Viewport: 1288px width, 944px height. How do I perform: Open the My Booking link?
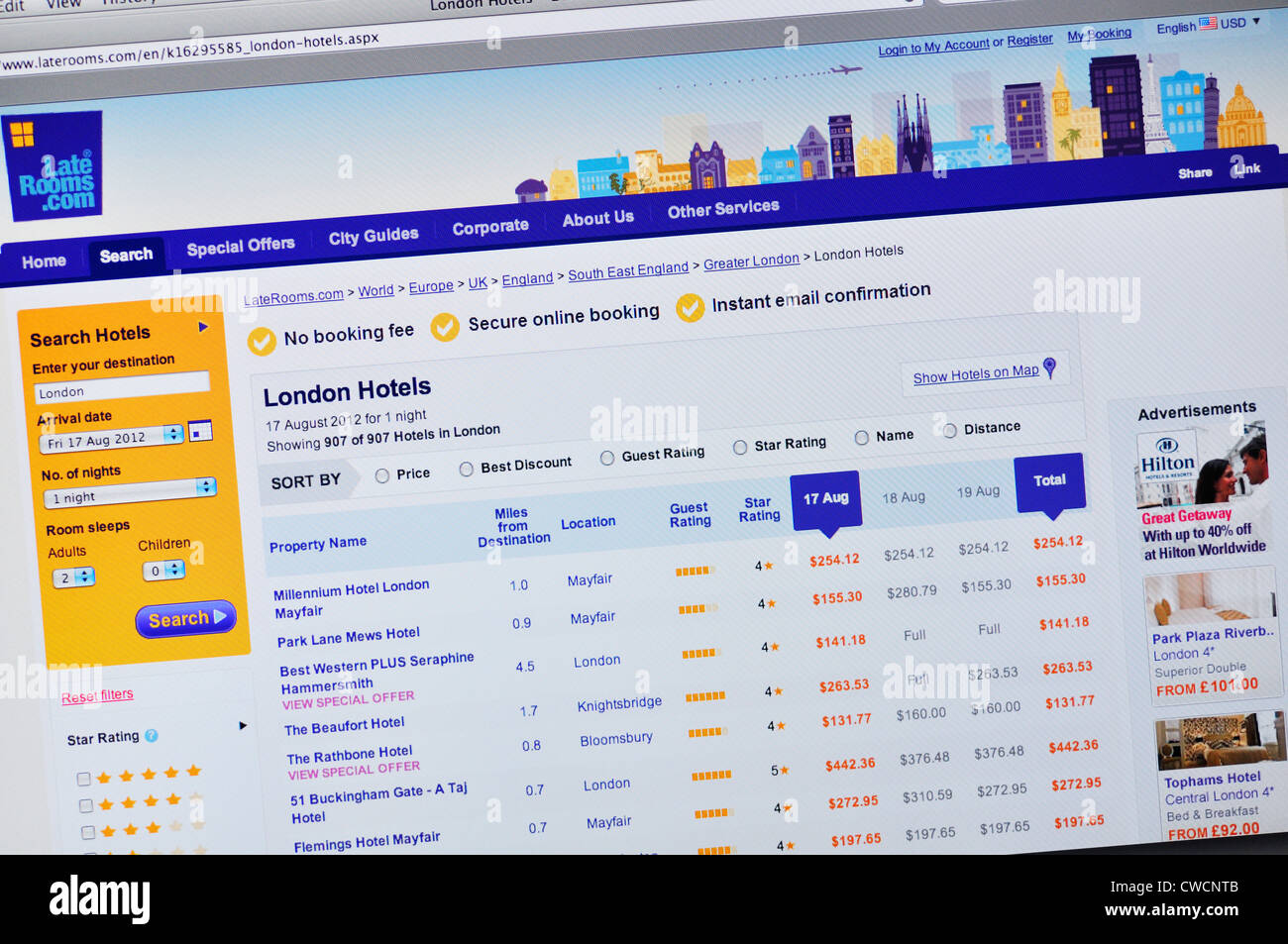1099,34
